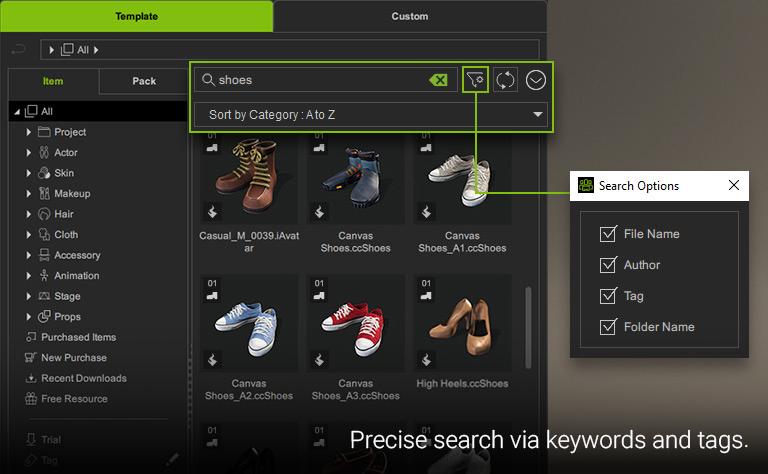The width and height of the screenshot is (768, 474).
Task: Select the Purchased Items cart icon
Action: (31, 337)
